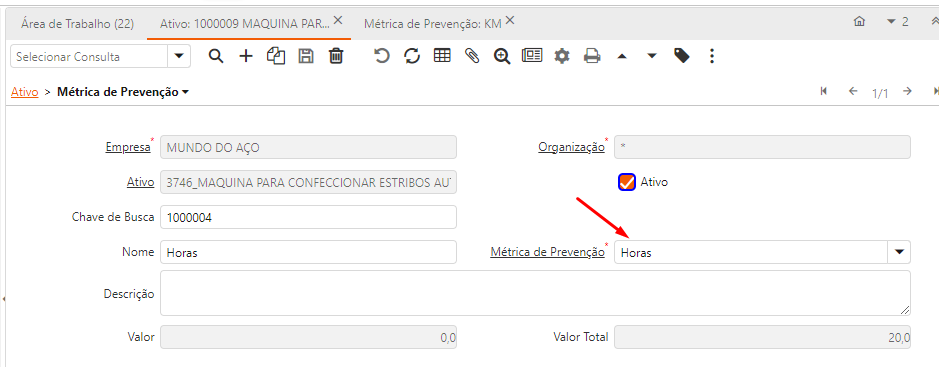Click into the Descrição text area
The width and height of the screenshot is (939, 367).
pos(535,293)
